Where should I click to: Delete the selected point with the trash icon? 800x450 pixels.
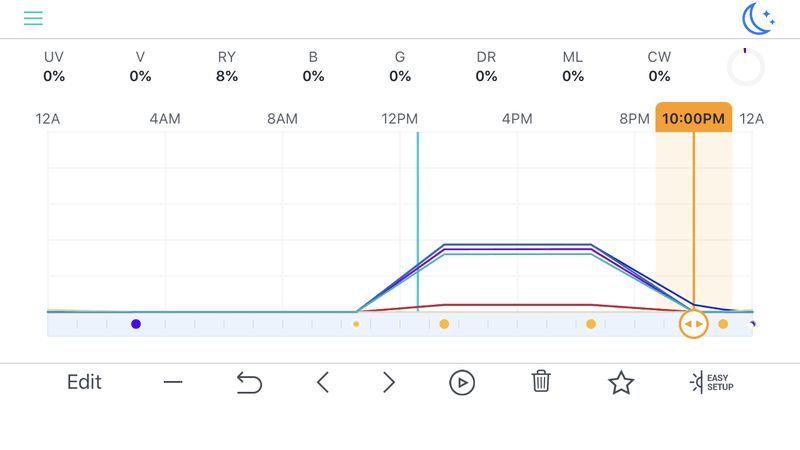click(x=541, y=382)
